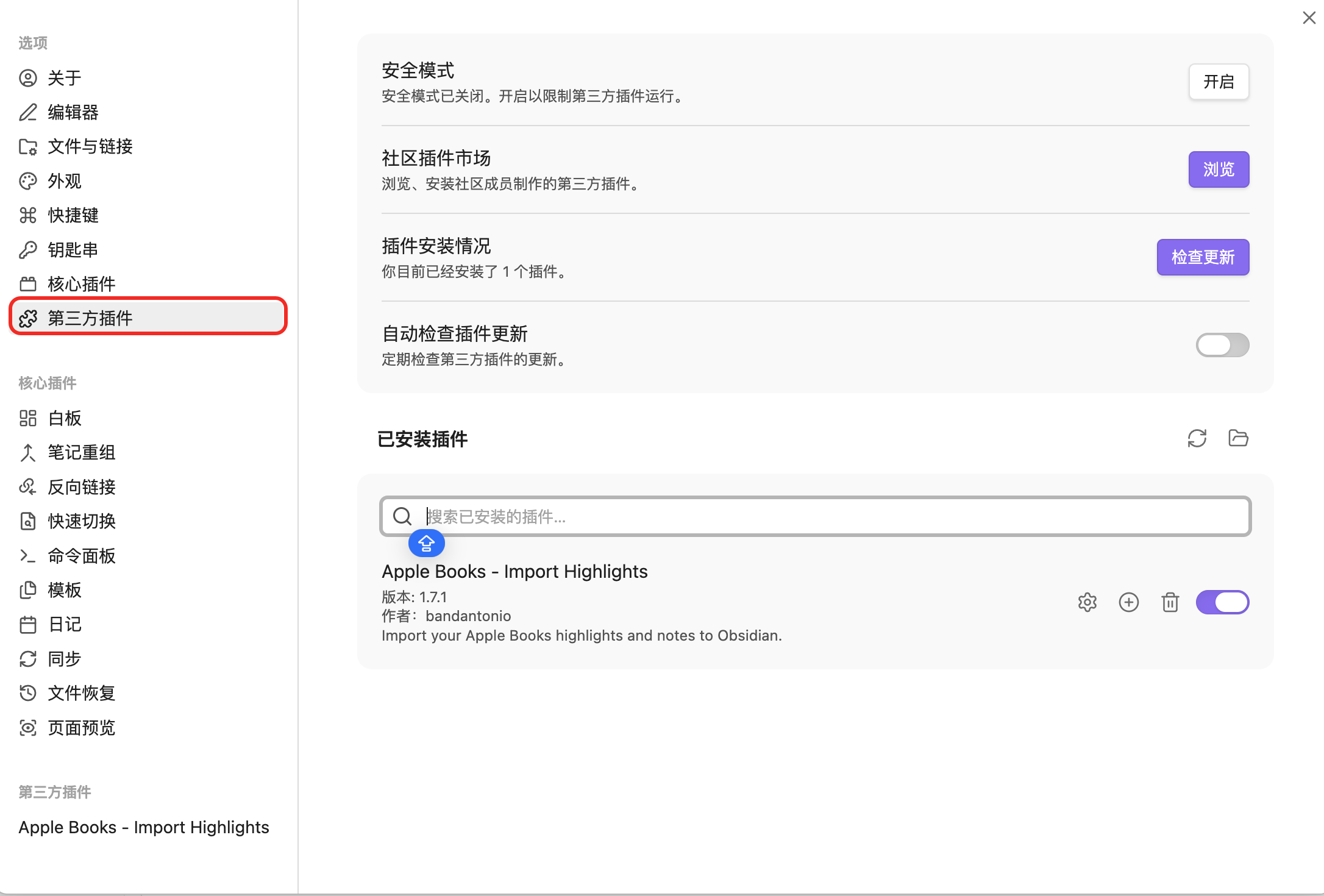Click the pencil icon beside 编辑器

[28, 112]
